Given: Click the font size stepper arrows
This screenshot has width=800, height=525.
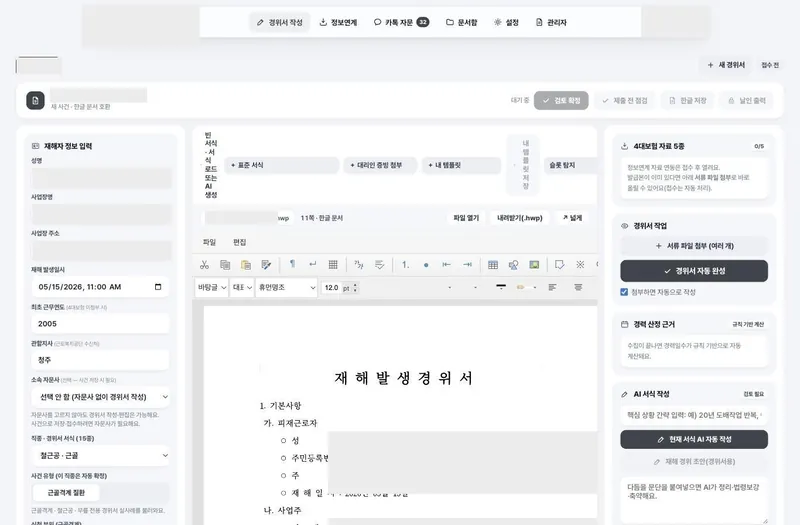Looking at the screenshot, I should 356,288.
